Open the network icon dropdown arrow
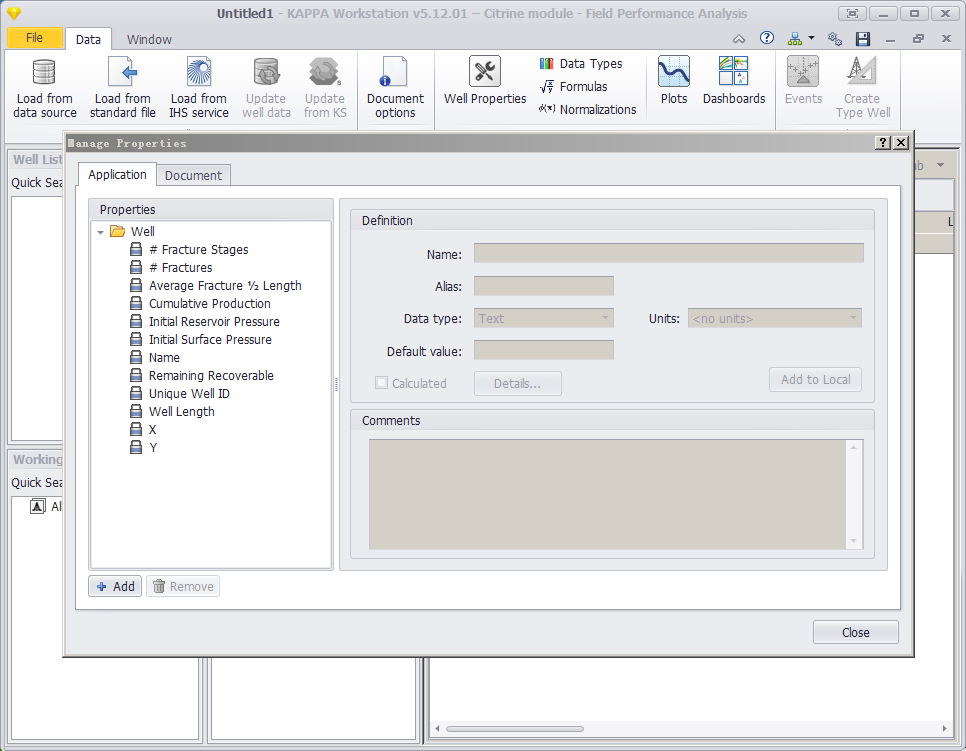 pos(811,38)
